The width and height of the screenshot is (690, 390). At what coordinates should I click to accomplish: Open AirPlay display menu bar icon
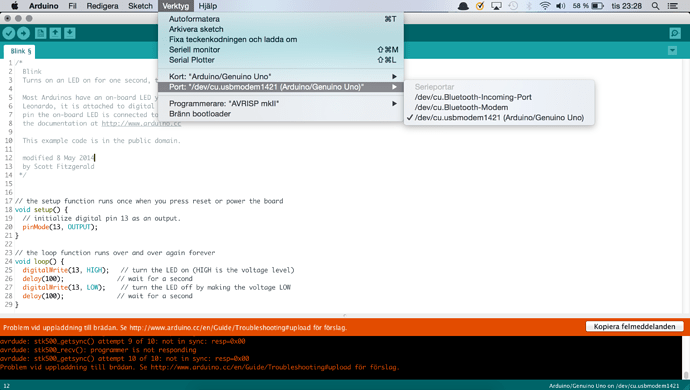click(496, 6)
